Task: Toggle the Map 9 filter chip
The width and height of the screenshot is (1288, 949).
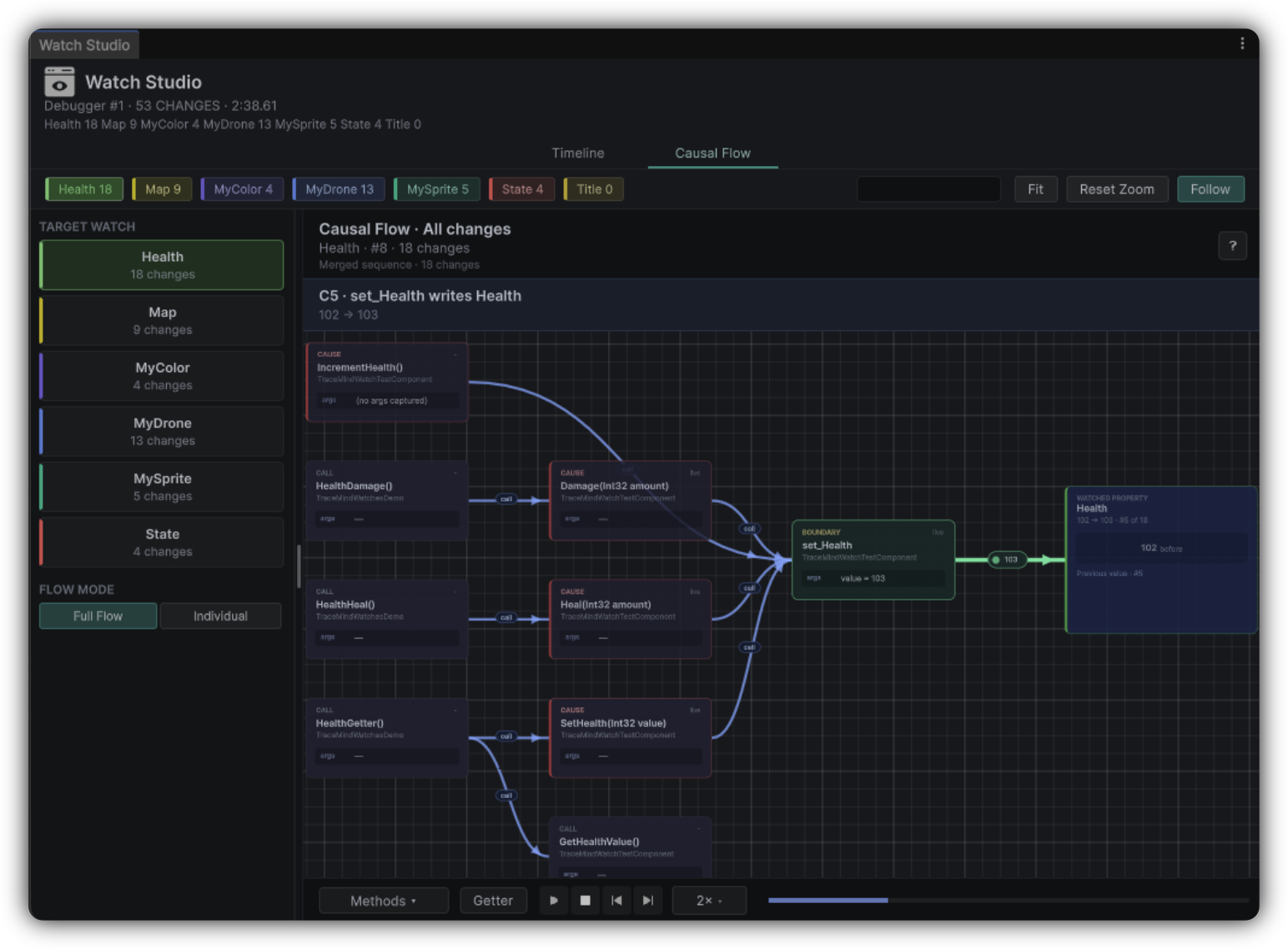Action: tap(163, 189)
